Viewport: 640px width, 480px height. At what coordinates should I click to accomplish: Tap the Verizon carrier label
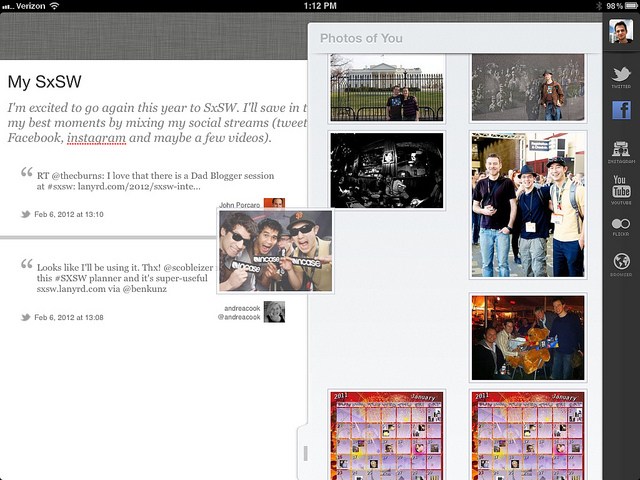point(31,6)
